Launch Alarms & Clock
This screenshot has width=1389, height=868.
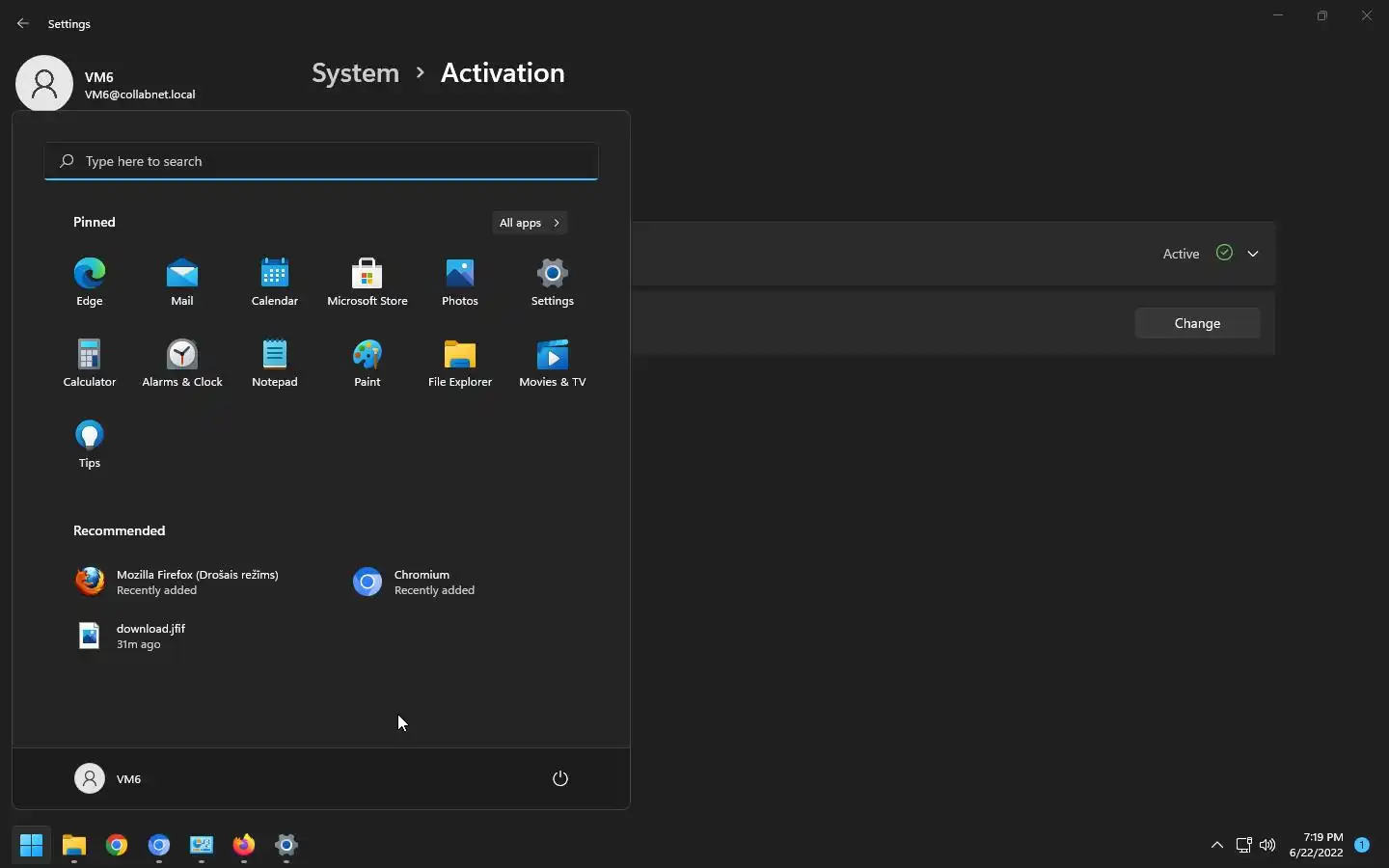pyautogui.click(x=182, y=363)
